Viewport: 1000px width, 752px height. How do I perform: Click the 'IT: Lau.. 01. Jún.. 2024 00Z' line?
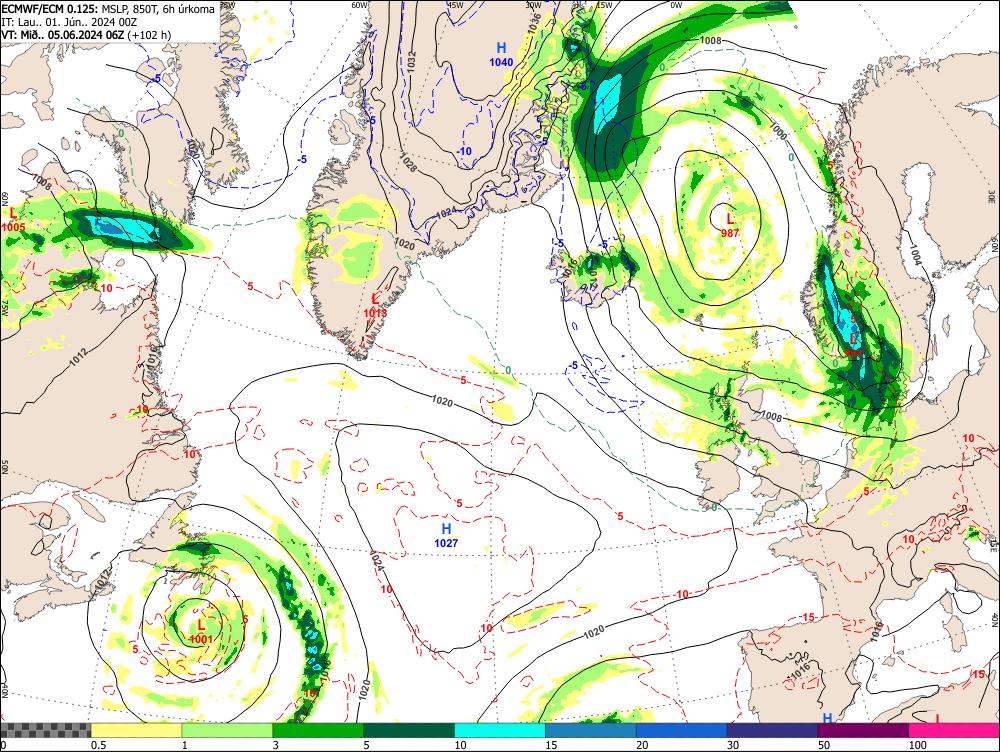(x=69, y=22)
